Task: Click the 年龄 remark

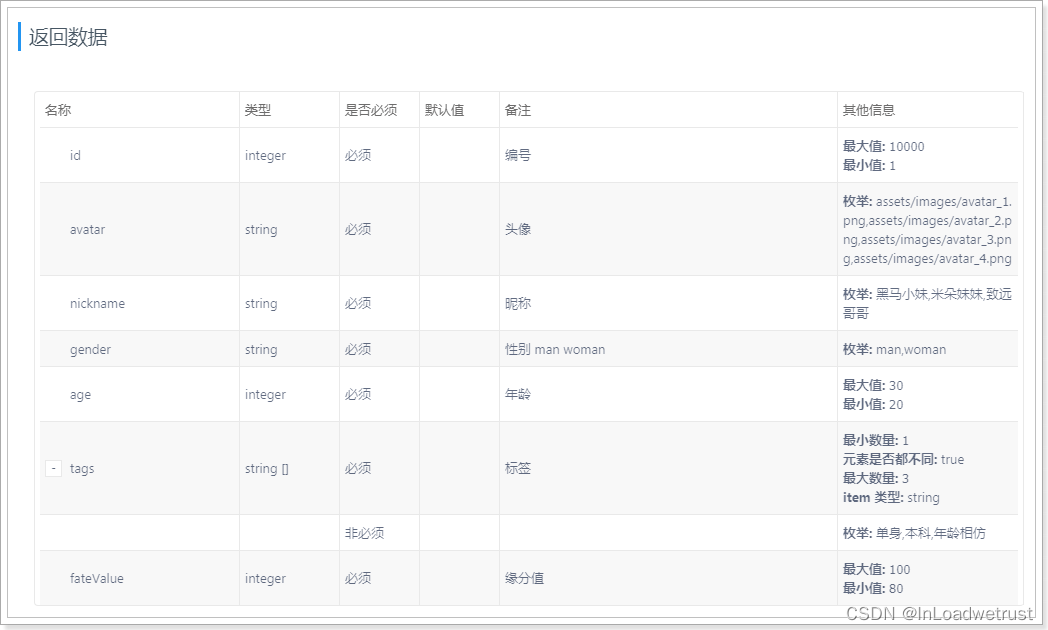Action: tap(518, 394)
